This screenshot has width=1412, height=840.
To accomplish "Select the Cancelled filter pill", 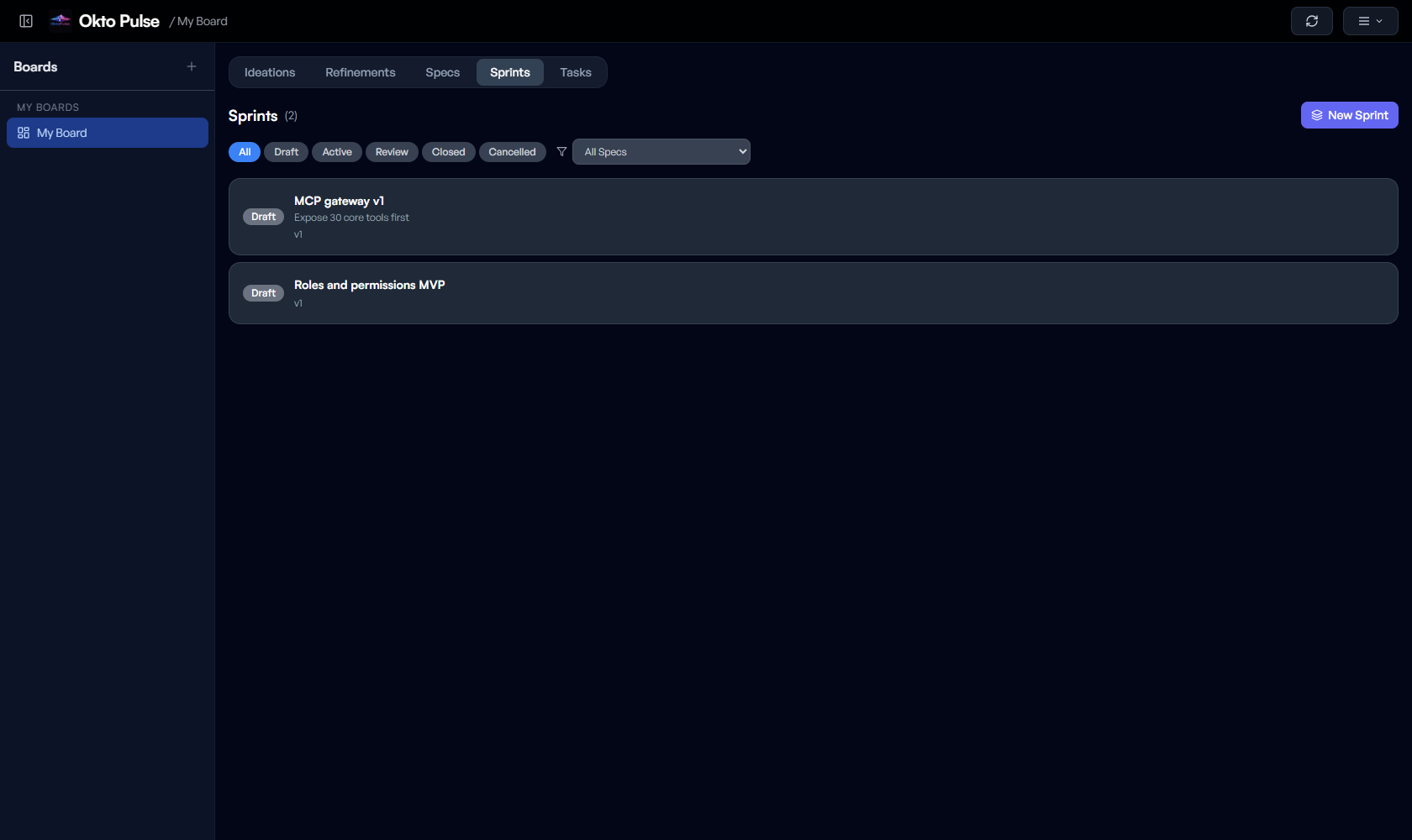I will [512, 152].
